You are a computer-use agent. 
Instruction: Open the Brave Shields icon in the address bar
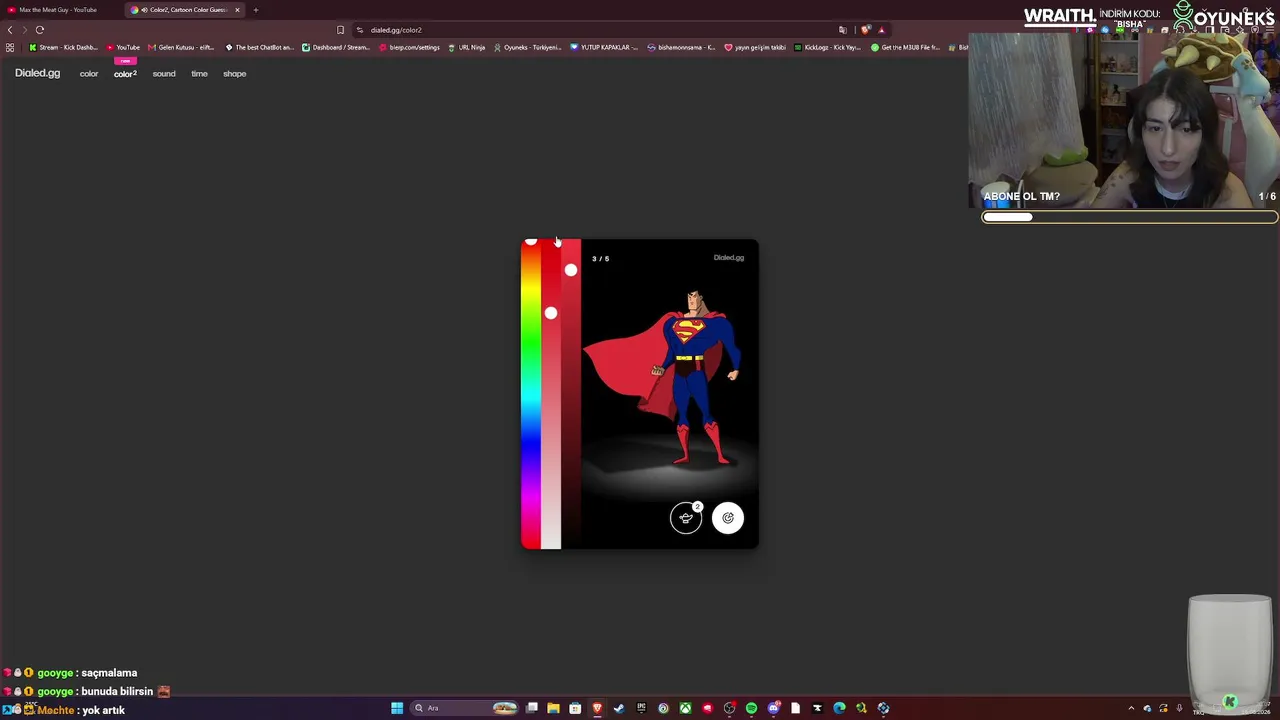coord(866,30)
